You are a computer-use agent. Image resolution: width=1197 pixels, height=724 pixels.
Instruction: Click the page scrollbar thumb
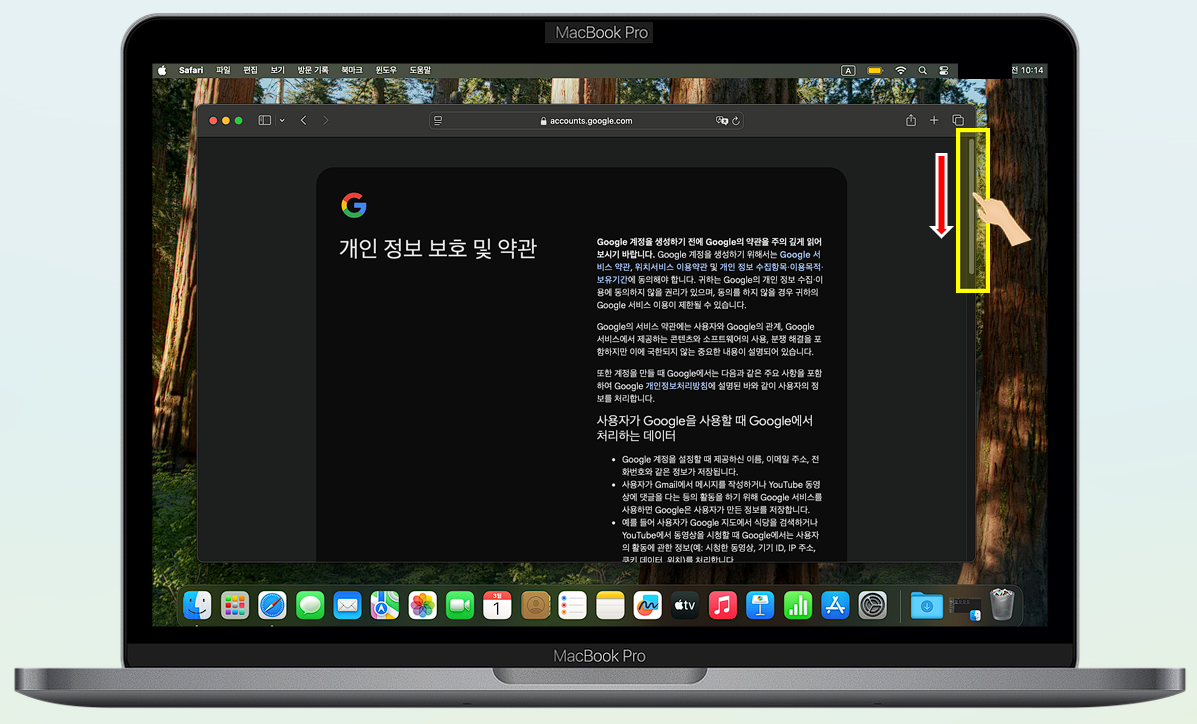pos(971,206)
